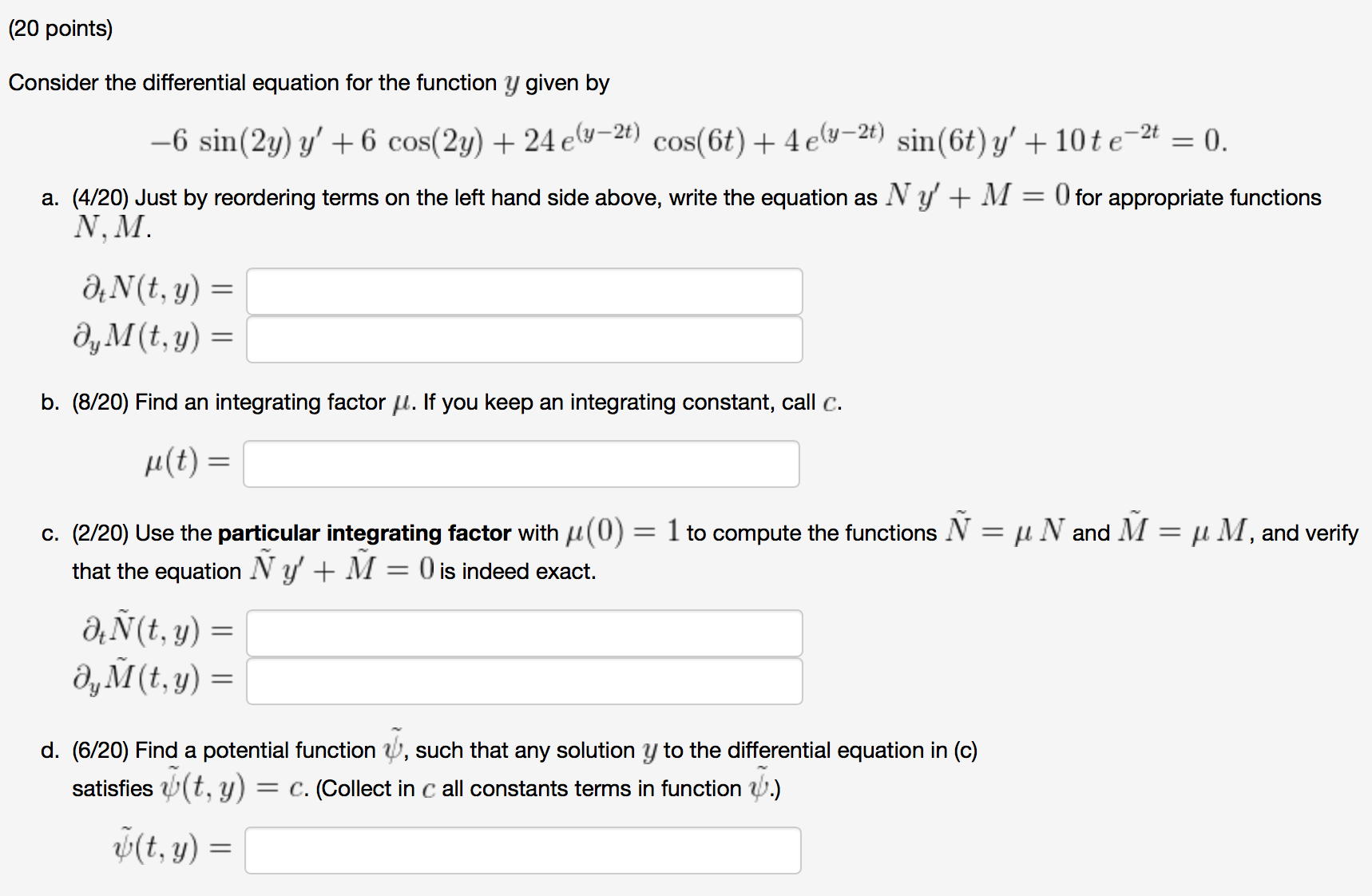Click the bolded particular integrating factor text
Screen dimensions: 1372x896
pyautogui.click(x=363, y=532)
